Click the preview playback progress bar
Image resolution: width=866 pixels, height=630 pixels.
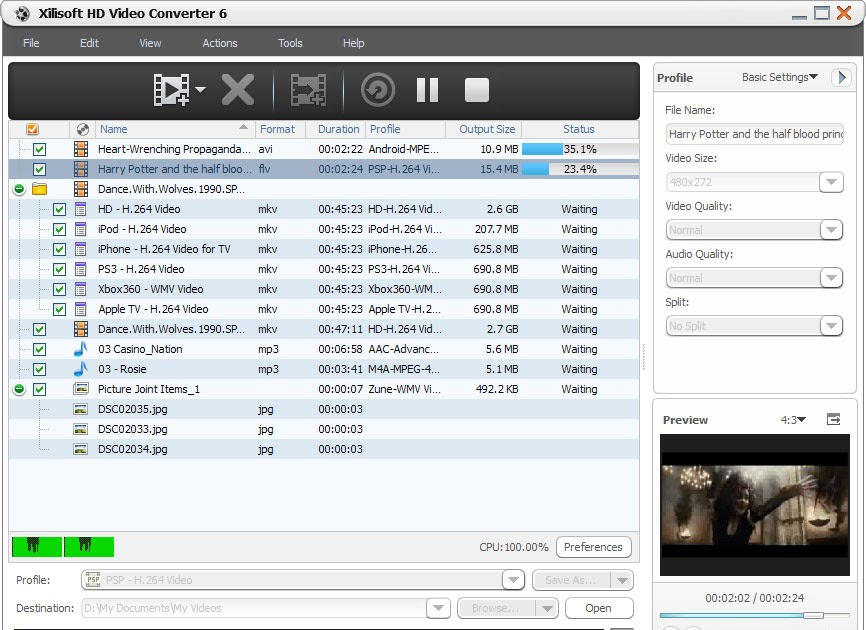pos(750,613)
